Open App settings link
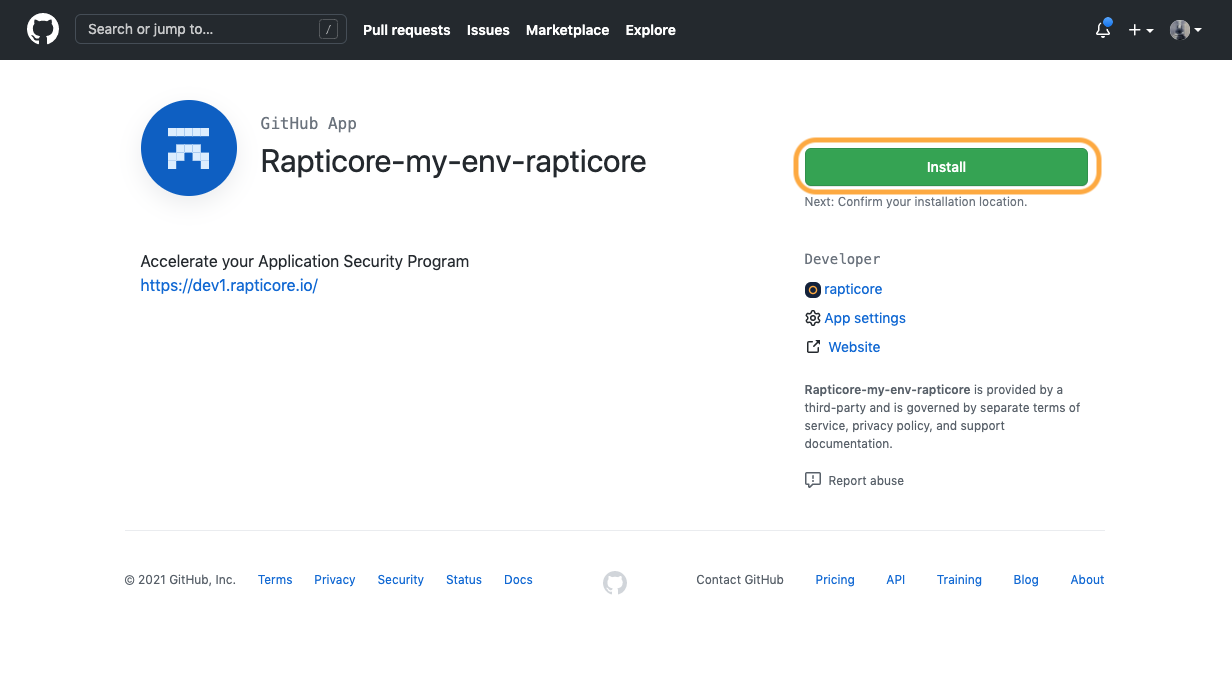The height and width of the screenshot is (693, 1232). pos(865,318)
